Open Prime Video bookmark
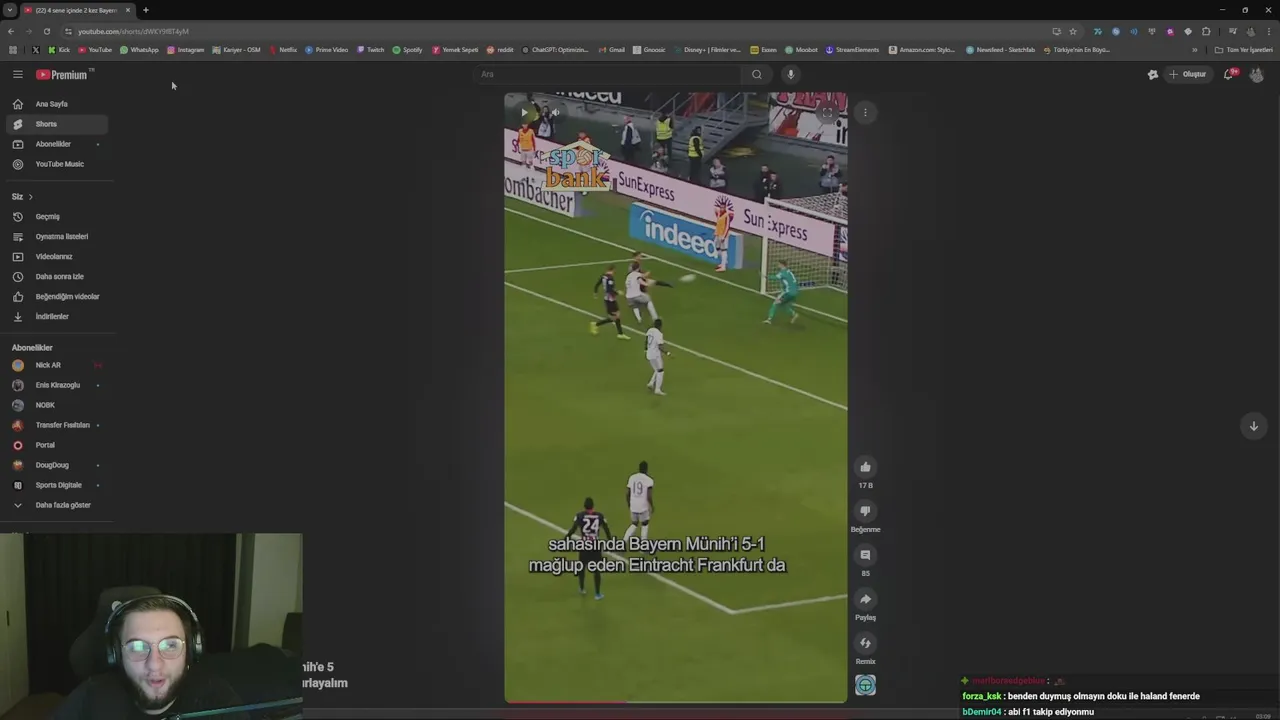Viewport: 1280px width, 720px height. pos(327,50)
